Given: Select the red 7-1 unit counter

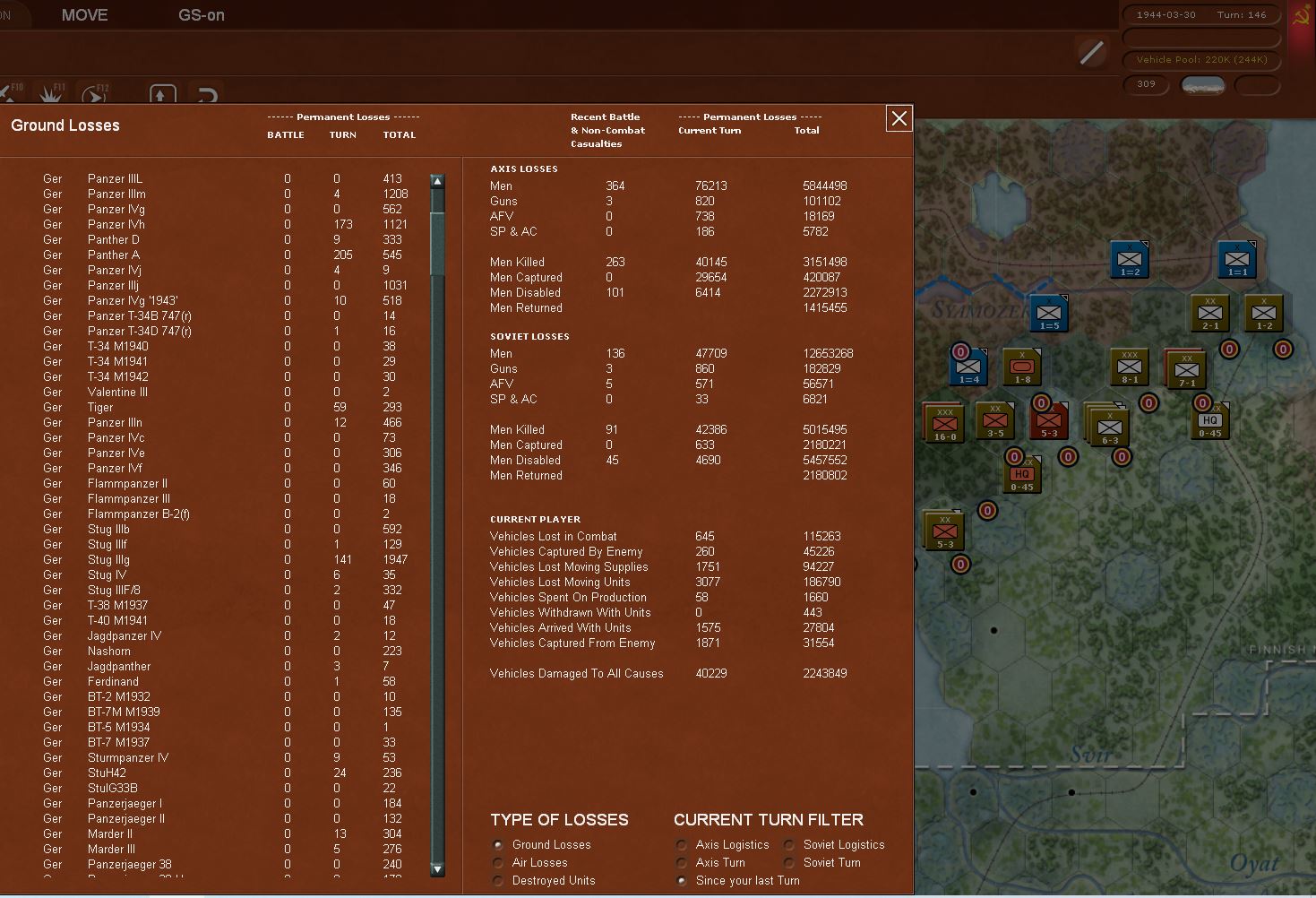Looking at the screenshot, I should point(1186,370).
